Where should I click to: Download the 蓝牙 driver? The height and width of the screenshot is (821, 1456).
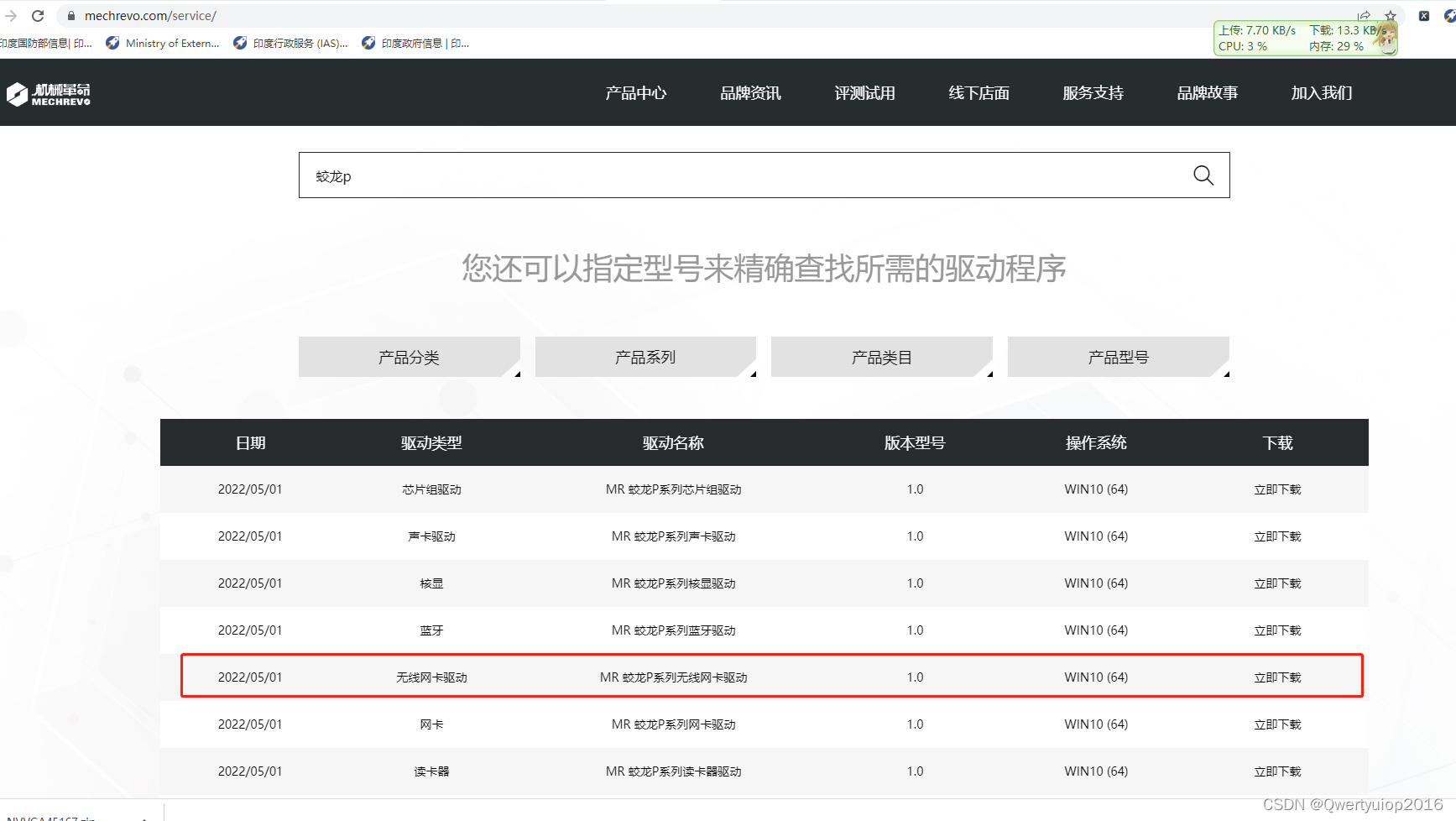coord(1277,630)
